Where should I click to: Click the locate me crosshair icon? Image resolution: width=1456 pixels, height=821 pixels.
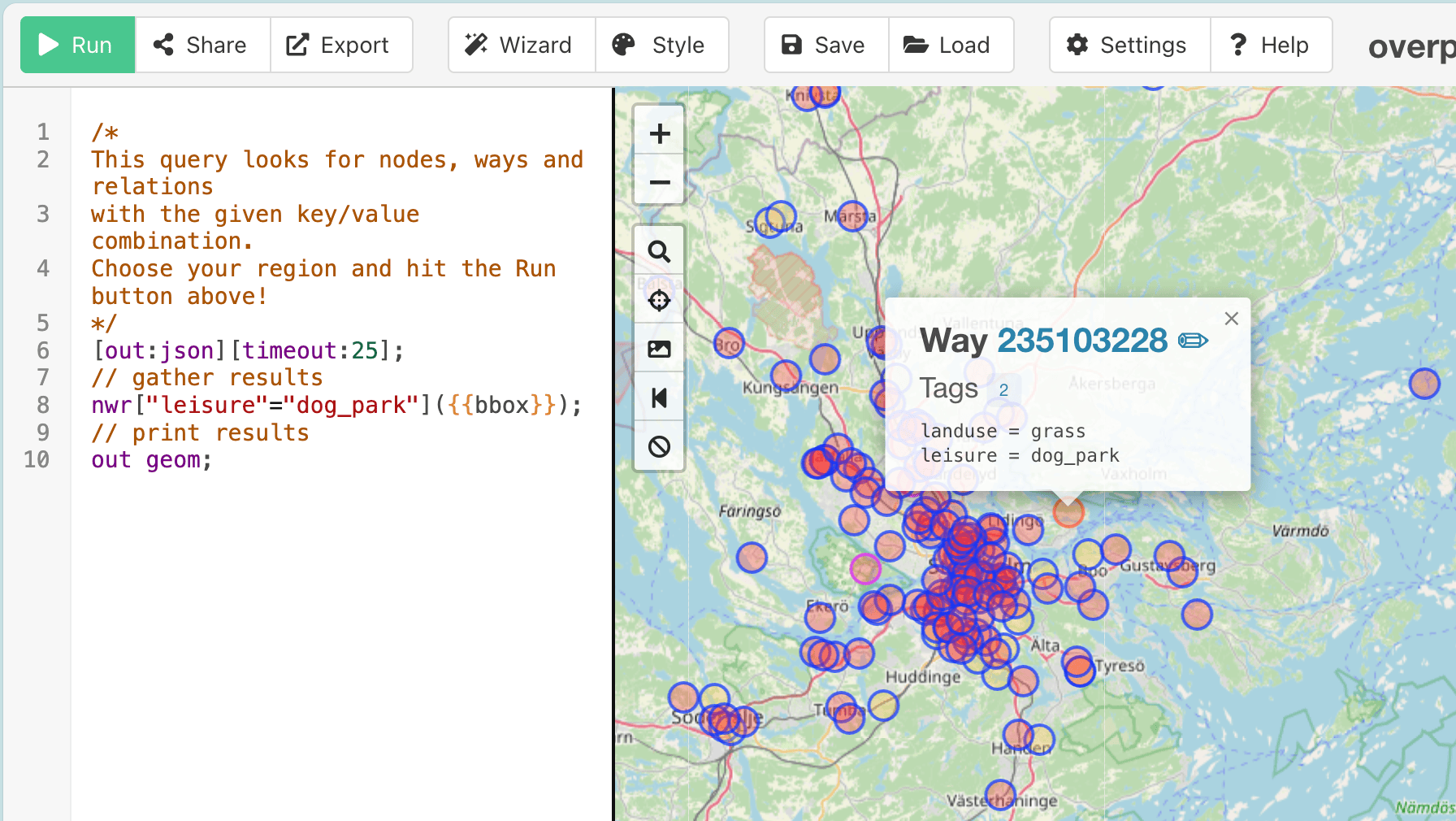[x=659, y=301]
